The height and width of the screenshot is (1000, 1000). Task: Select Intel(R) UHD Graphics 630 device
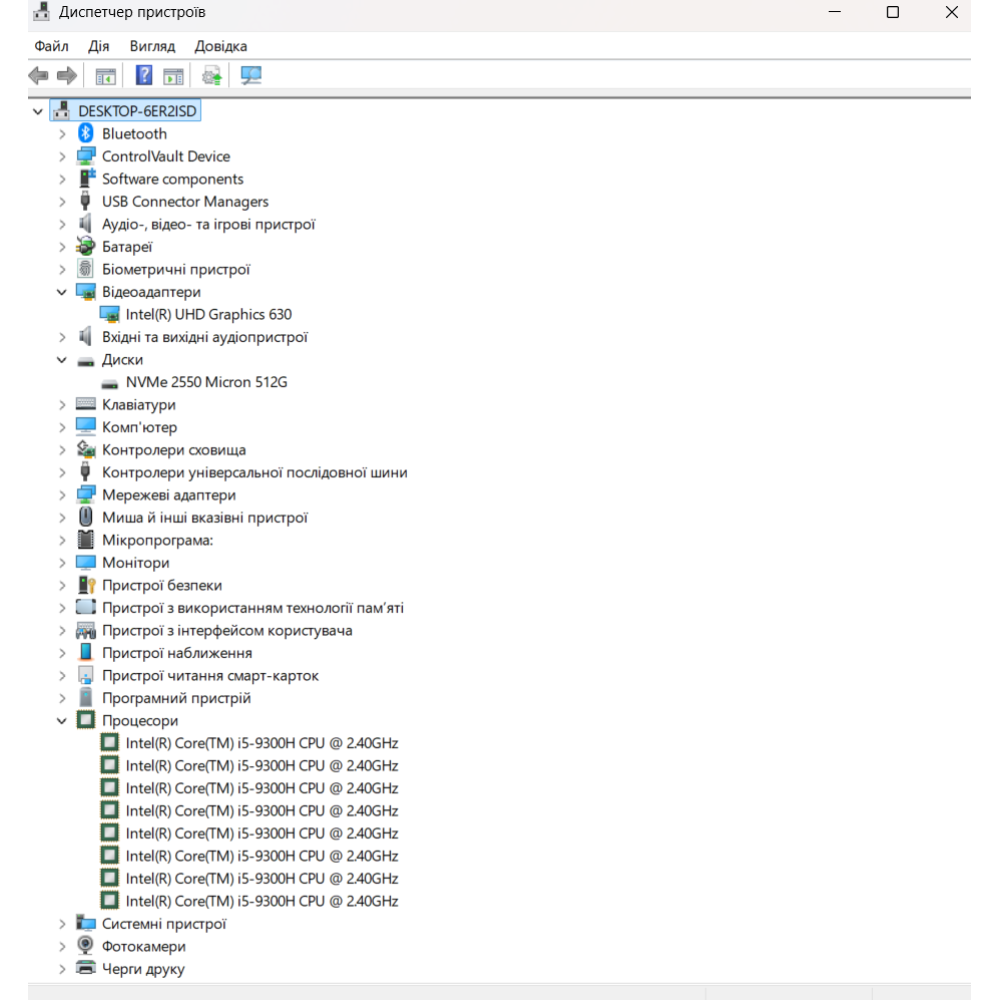(208, 314)
